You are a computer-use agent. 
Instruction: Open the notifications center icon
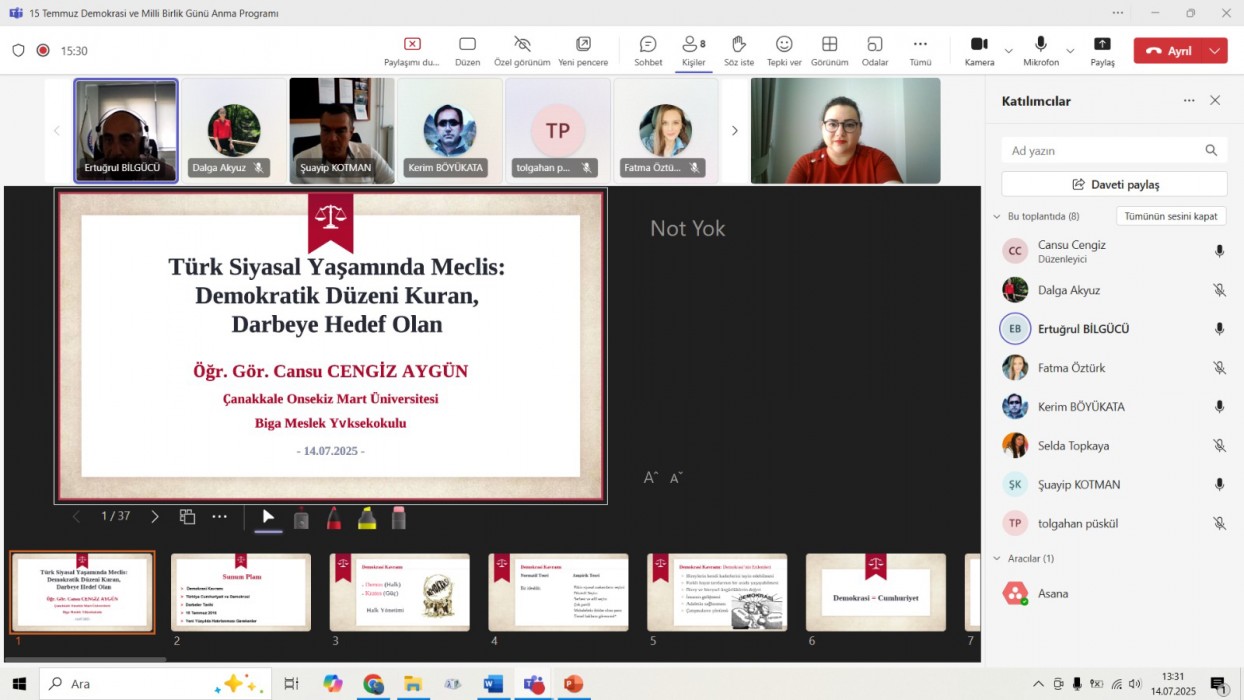pyautogui.click(x=1219, y=684)
